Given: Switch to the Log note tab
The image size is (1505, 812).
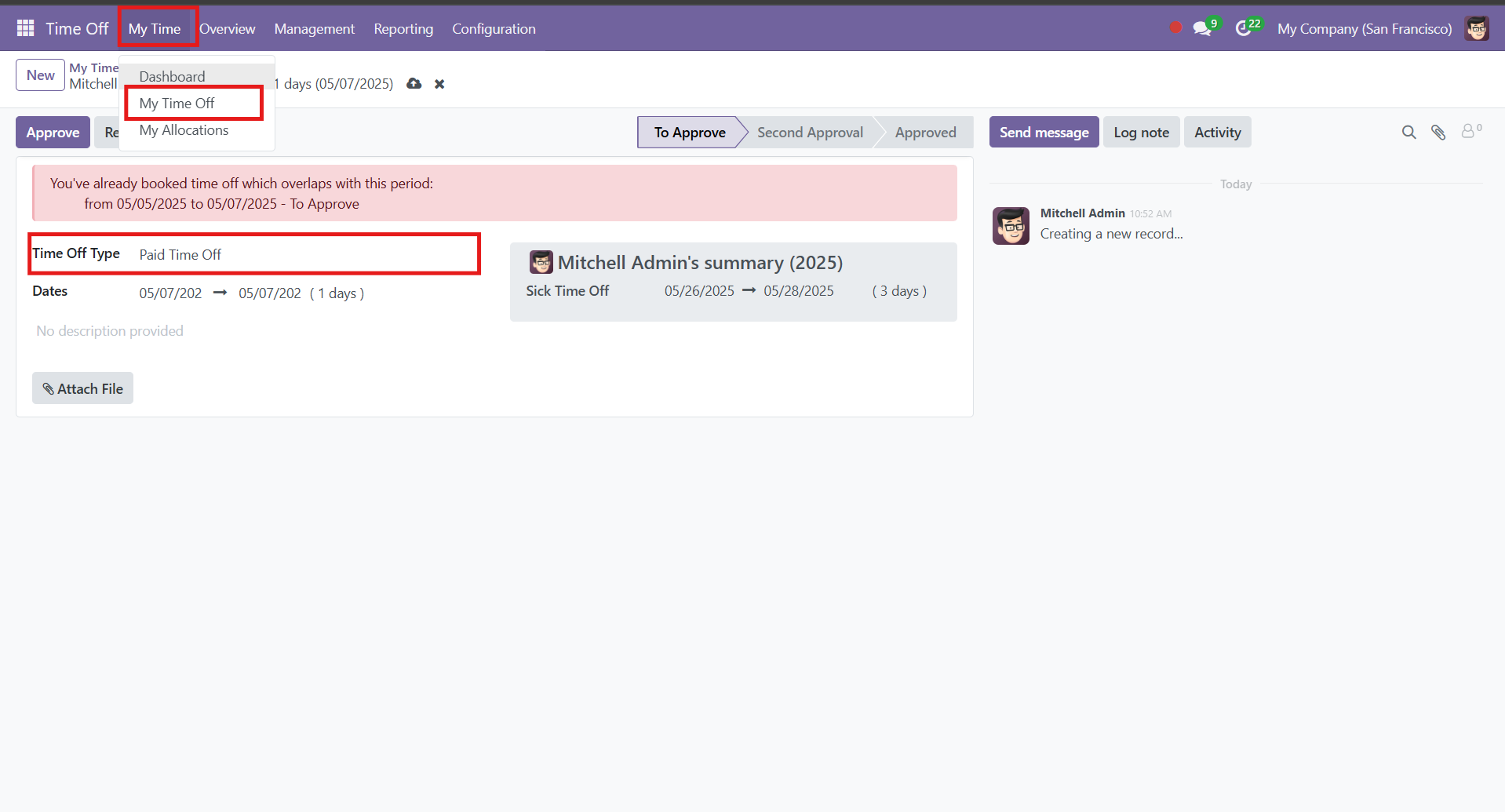Looking at the screenshot, I should (1141, 132).
